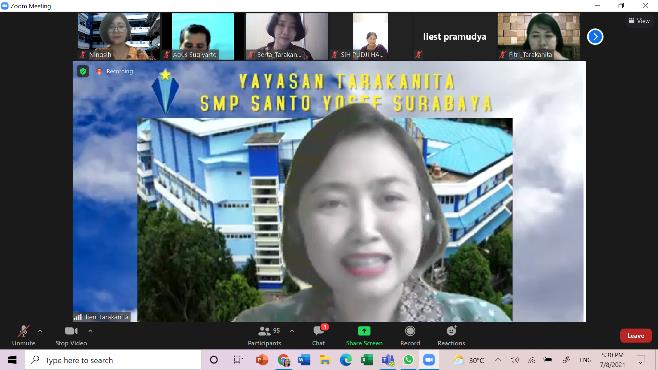Click the Windows search box
The image size is (658, 370).
[x=113, y=360]
